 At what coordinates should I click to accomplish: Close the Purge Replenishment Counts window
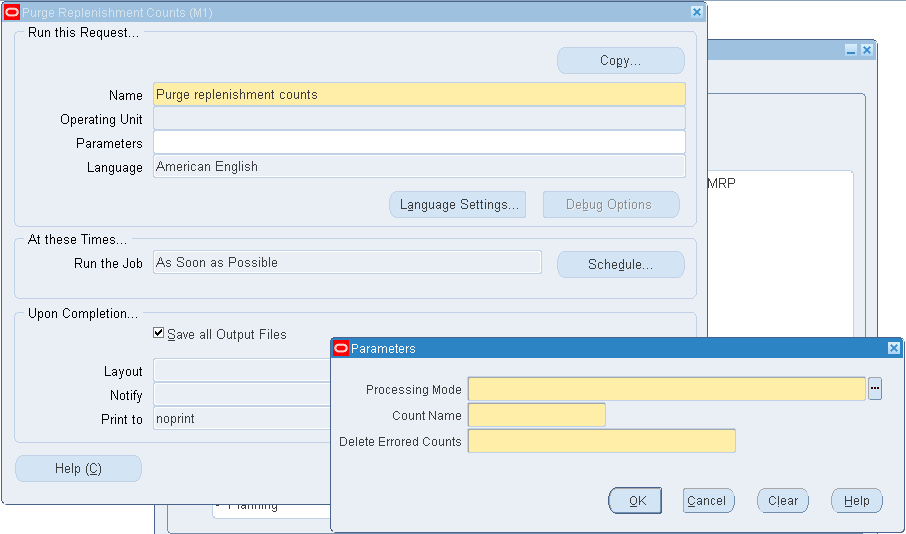point(697,12)
